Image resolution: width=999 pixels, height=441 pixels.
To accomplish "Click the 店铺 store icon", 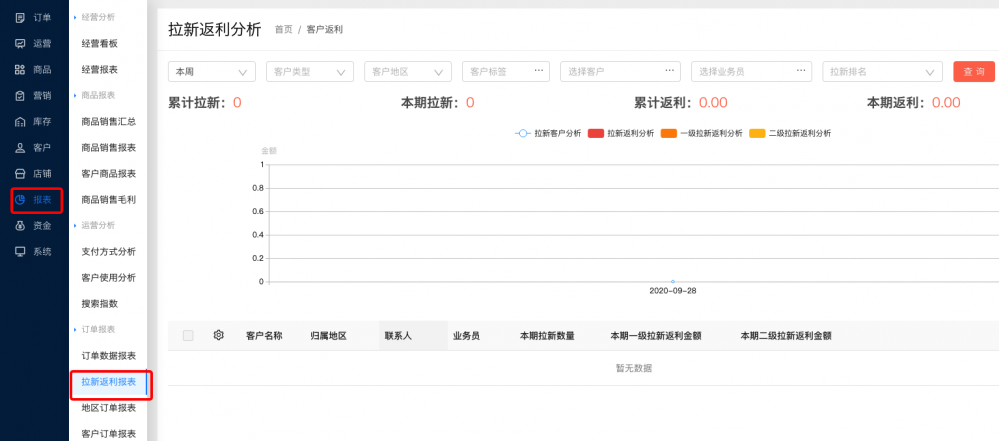I will pyautogui.click(x=20, y=173).
